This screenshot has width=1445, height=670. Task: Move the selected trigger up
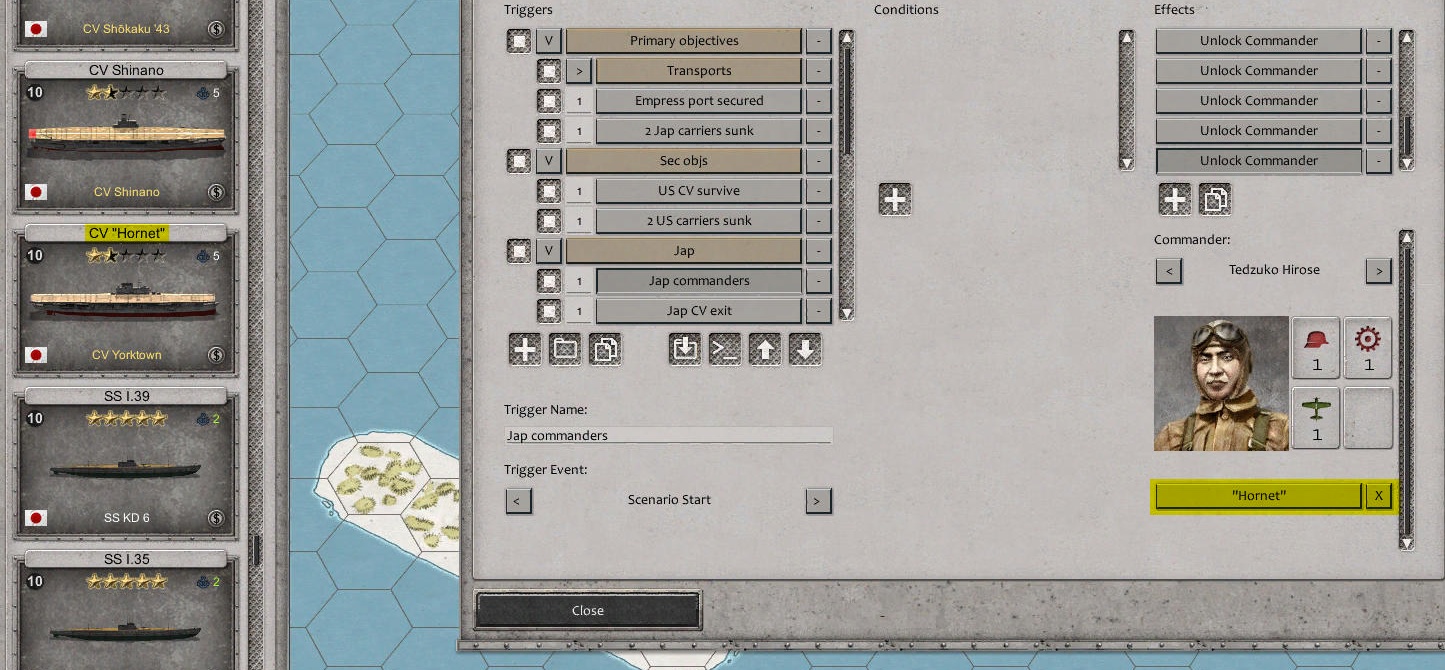[x=765, y=349]
